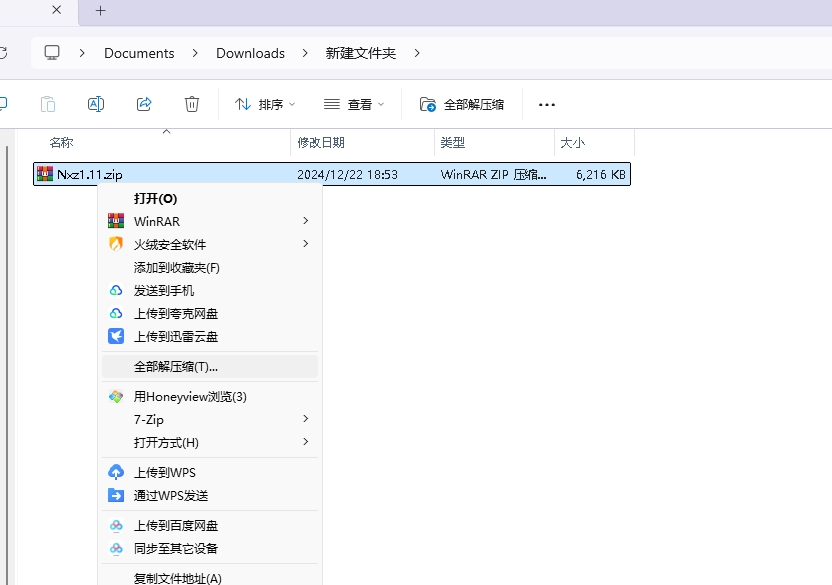Click the 6,216 KB size cell

[601, 175]
